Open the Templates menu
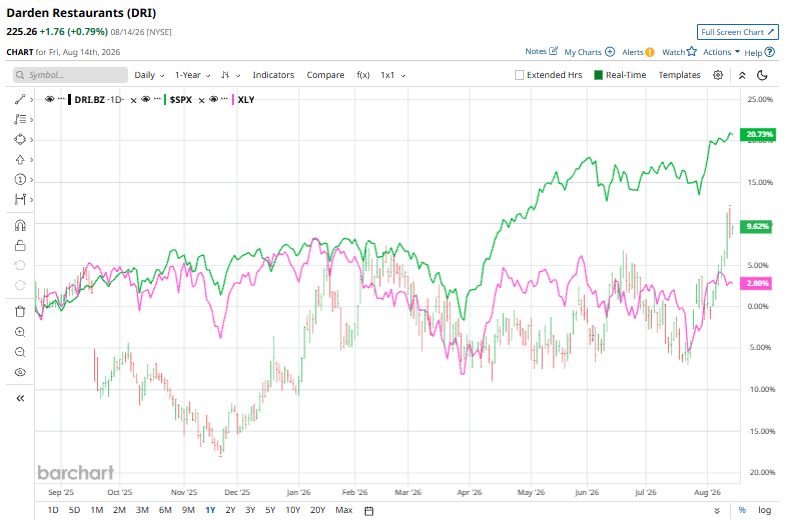787x527 pixels. [679, 75]
